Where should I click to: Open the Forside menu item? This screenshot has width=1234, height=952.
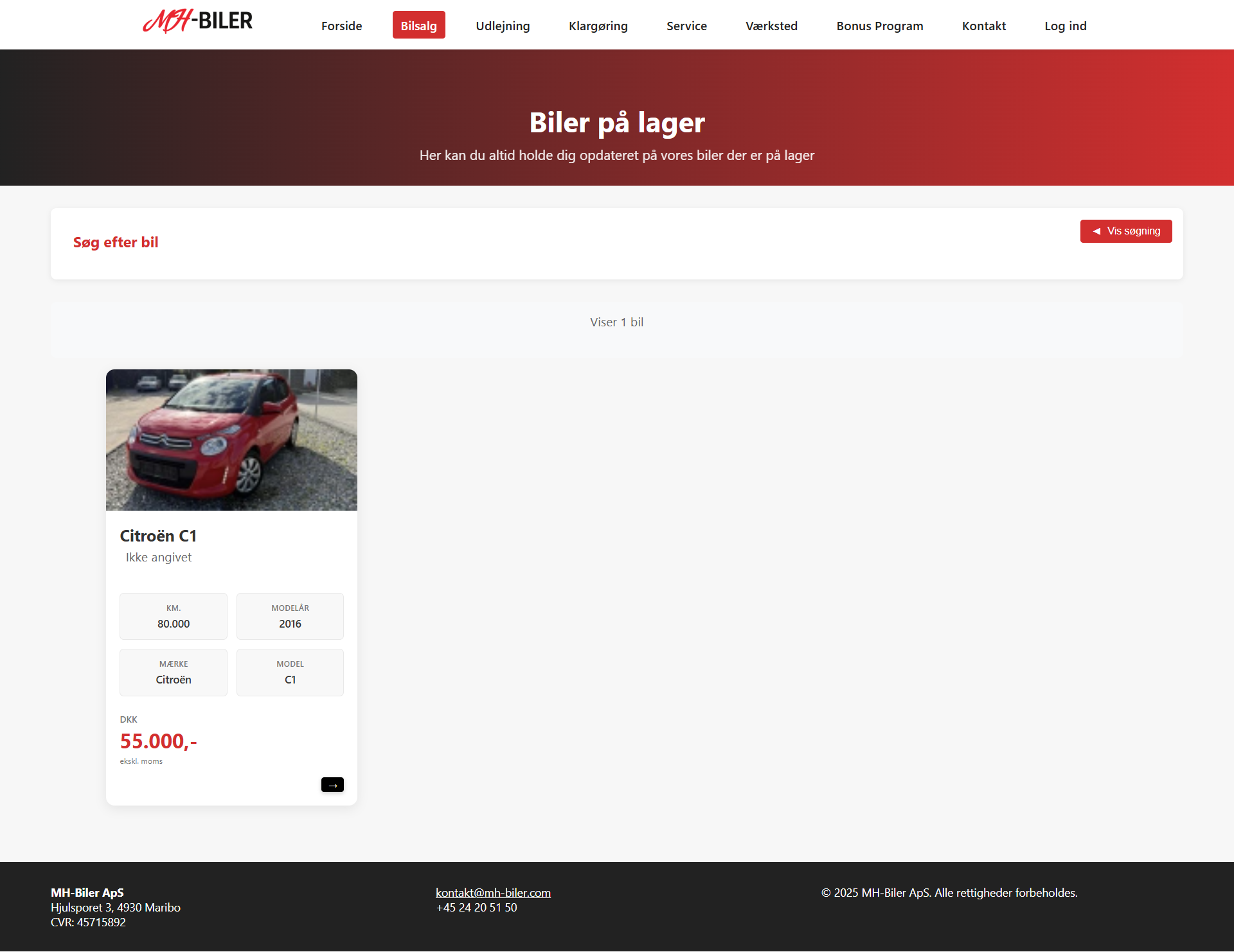tap(341, 26)
